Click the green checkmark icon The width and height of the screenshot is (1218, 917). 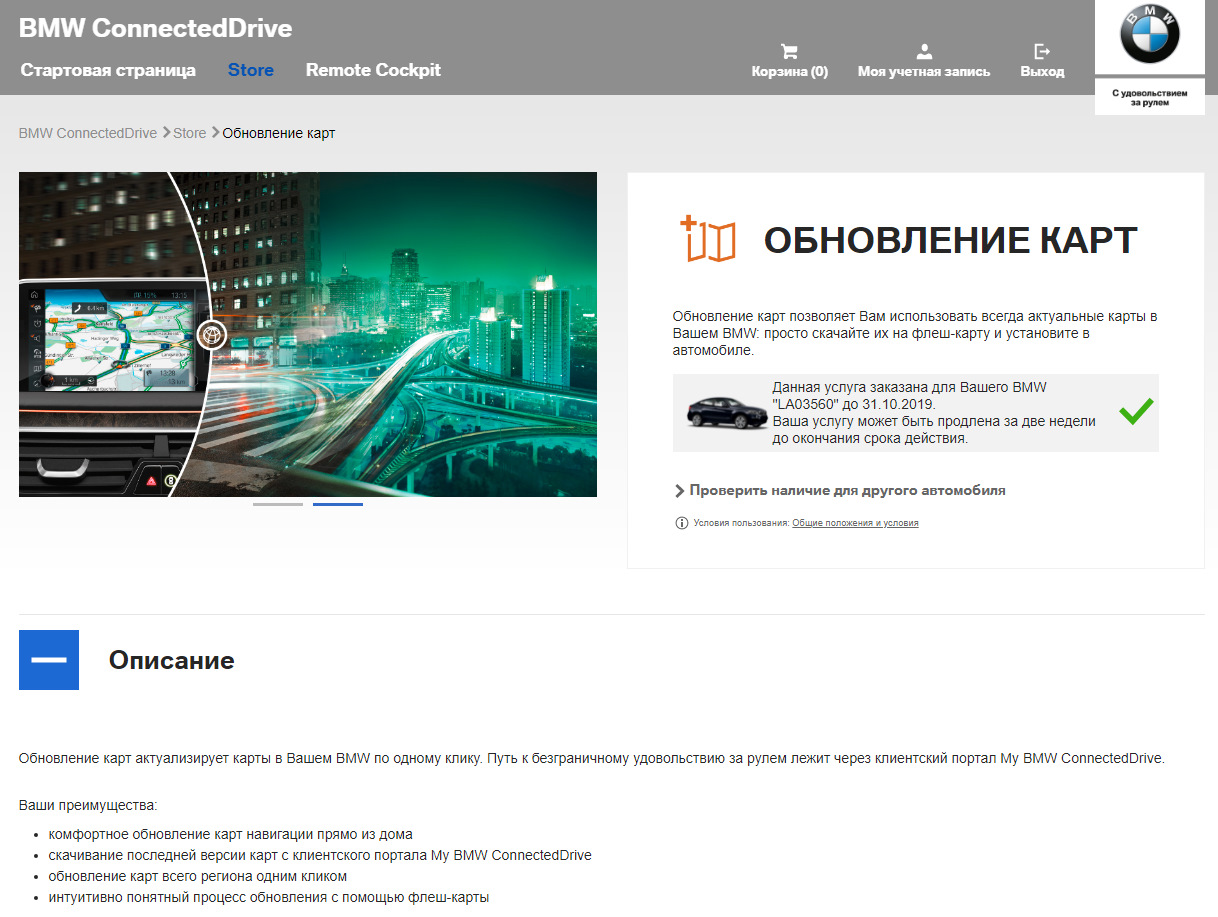1136,411
